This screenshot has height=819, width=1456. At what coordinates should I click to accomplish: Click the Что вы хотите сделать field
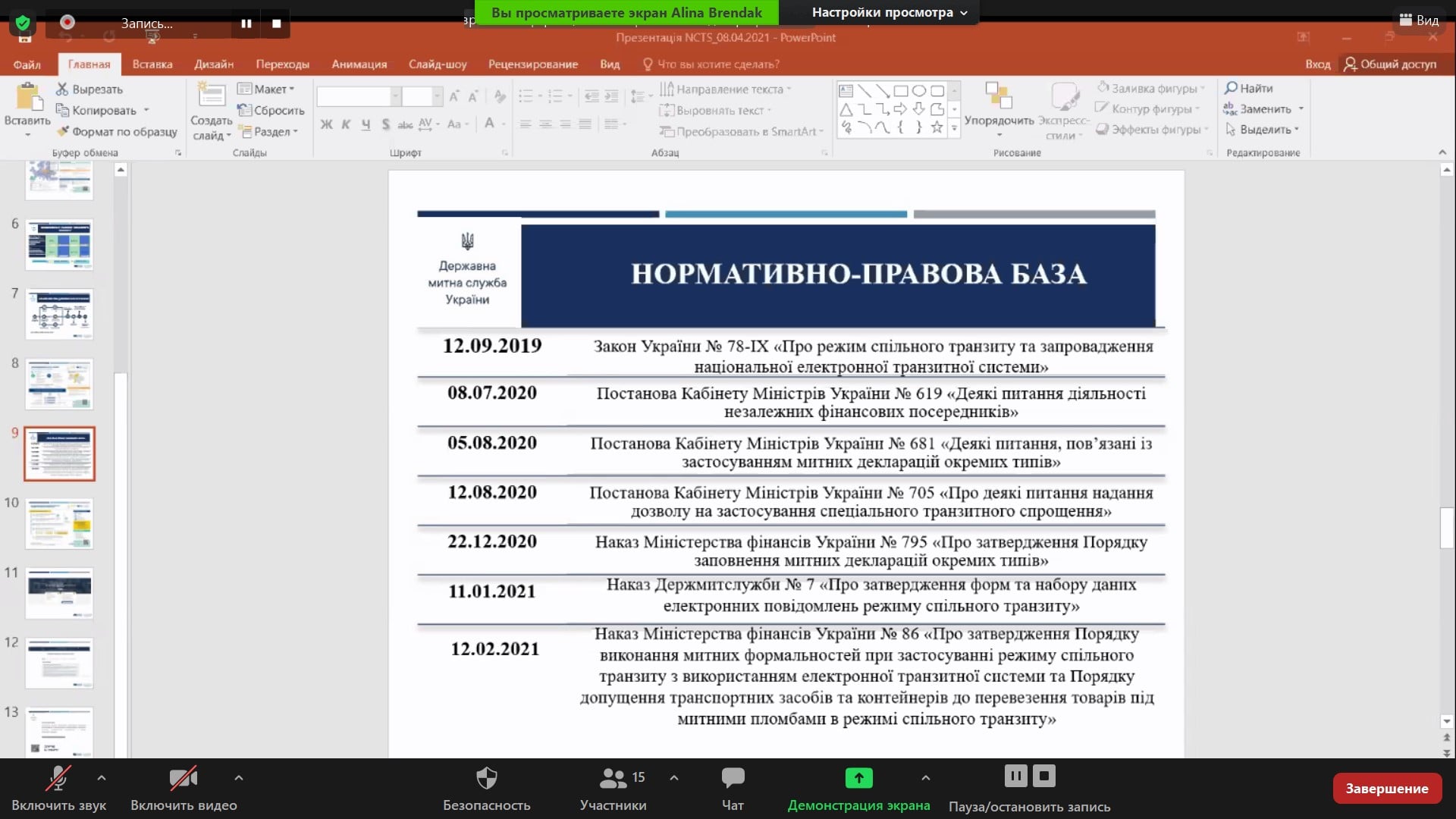tap(711, 64)
